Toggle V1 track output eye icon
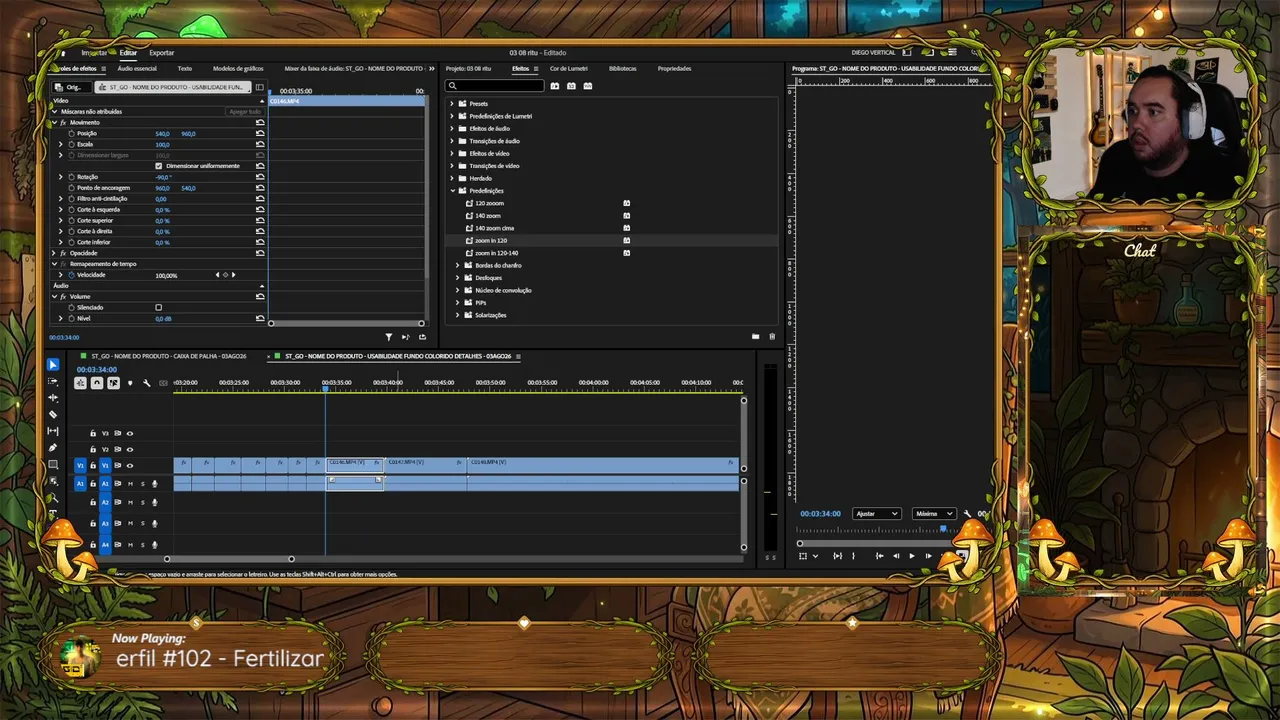This screenshot has height=720, width=1280. [130, 466]
